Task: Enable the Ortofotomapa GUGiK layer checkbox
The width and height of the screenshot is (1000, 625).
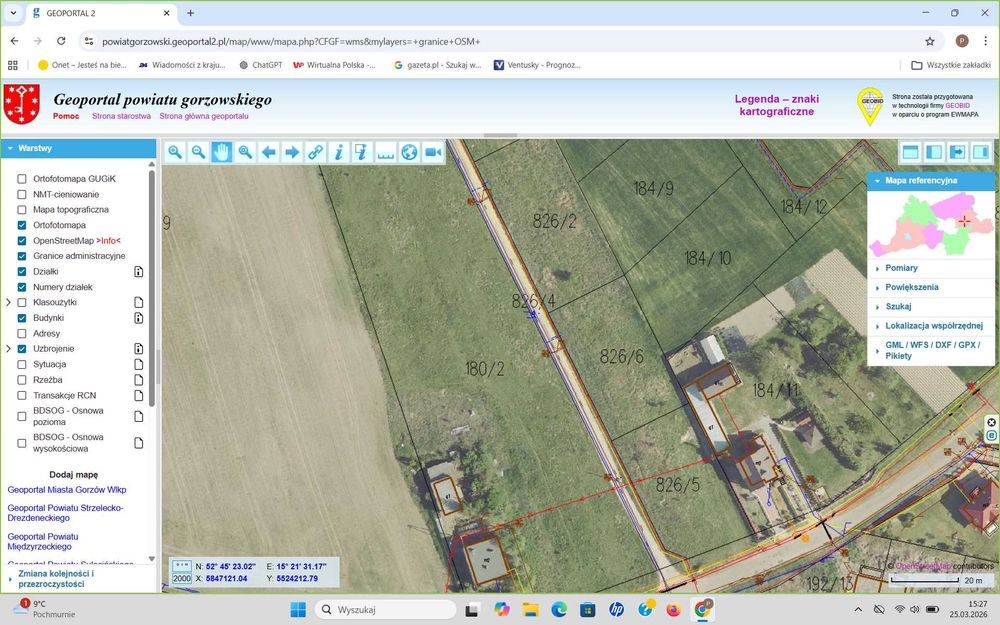Action: pyautogui.click(x=22, y=179)
